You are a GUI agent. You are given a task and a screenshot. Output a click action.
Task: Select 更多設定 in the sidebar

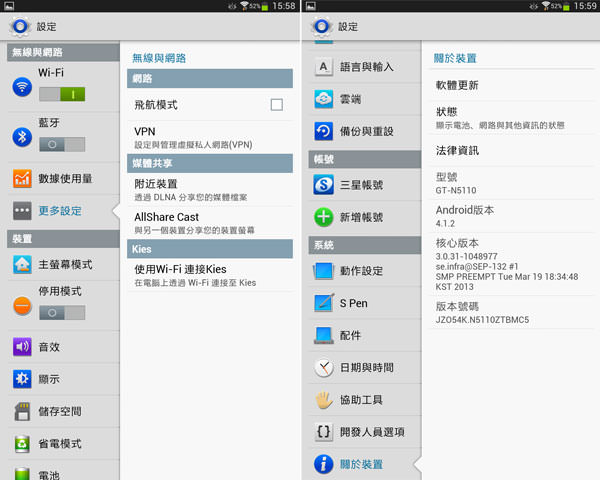60,211
